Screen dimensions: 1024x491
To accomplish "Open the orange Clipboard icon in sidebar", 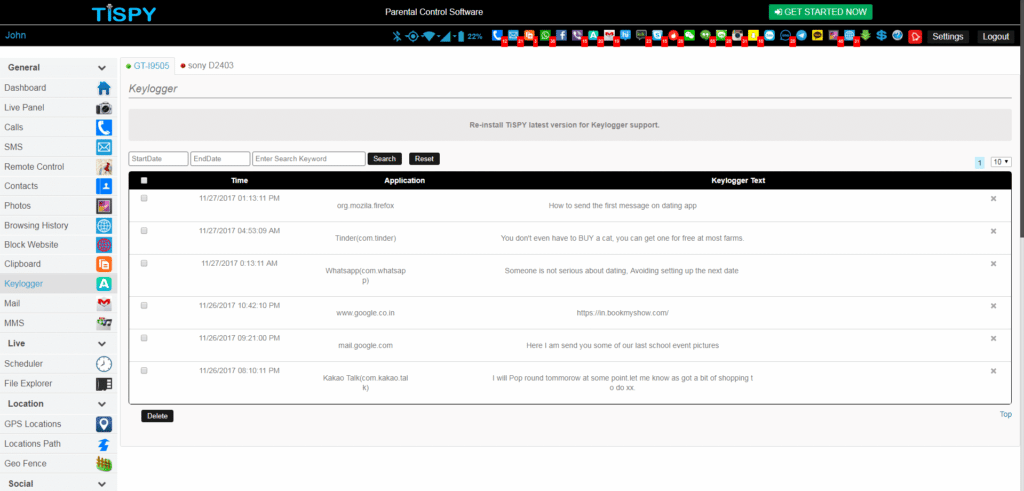I will click(104, 264).
